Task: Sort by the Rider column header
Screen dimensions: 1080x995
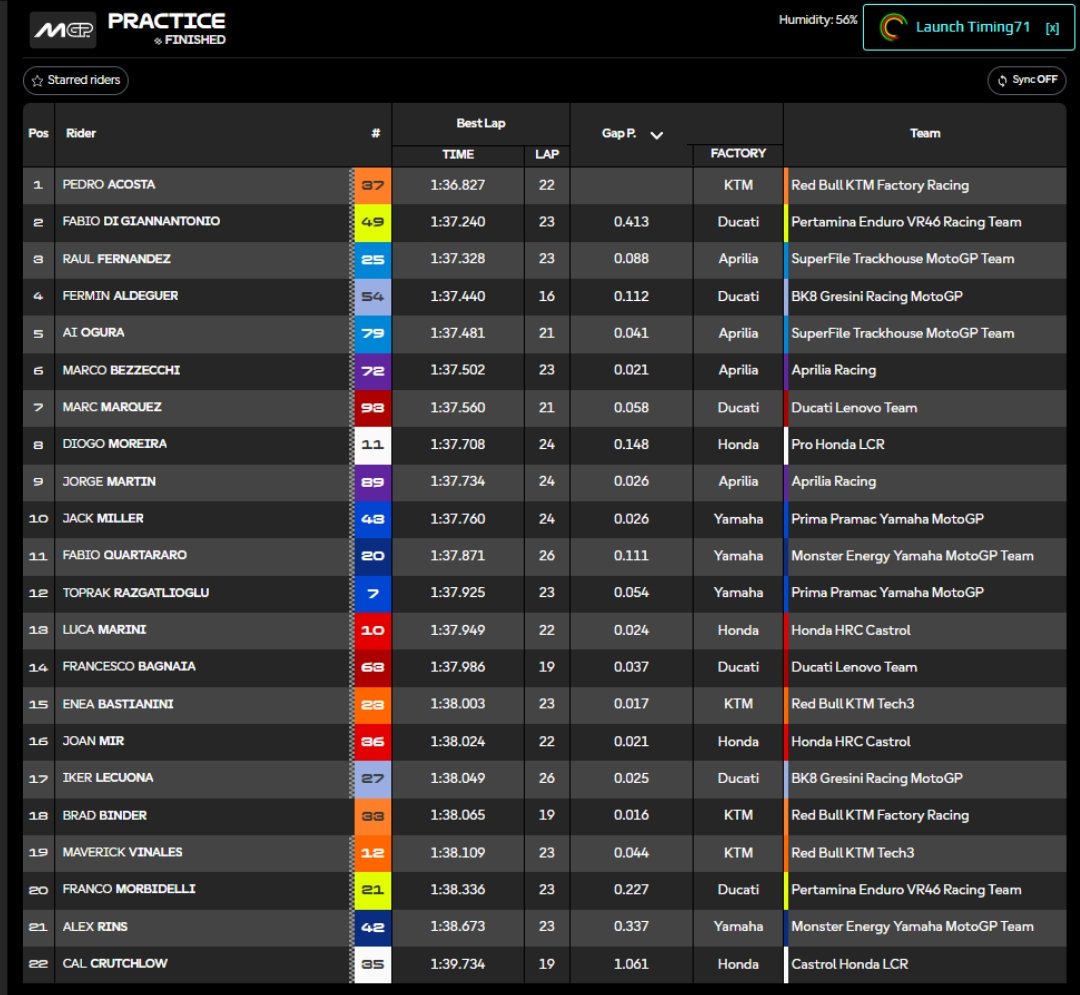Action: click(x=81, y=134)
